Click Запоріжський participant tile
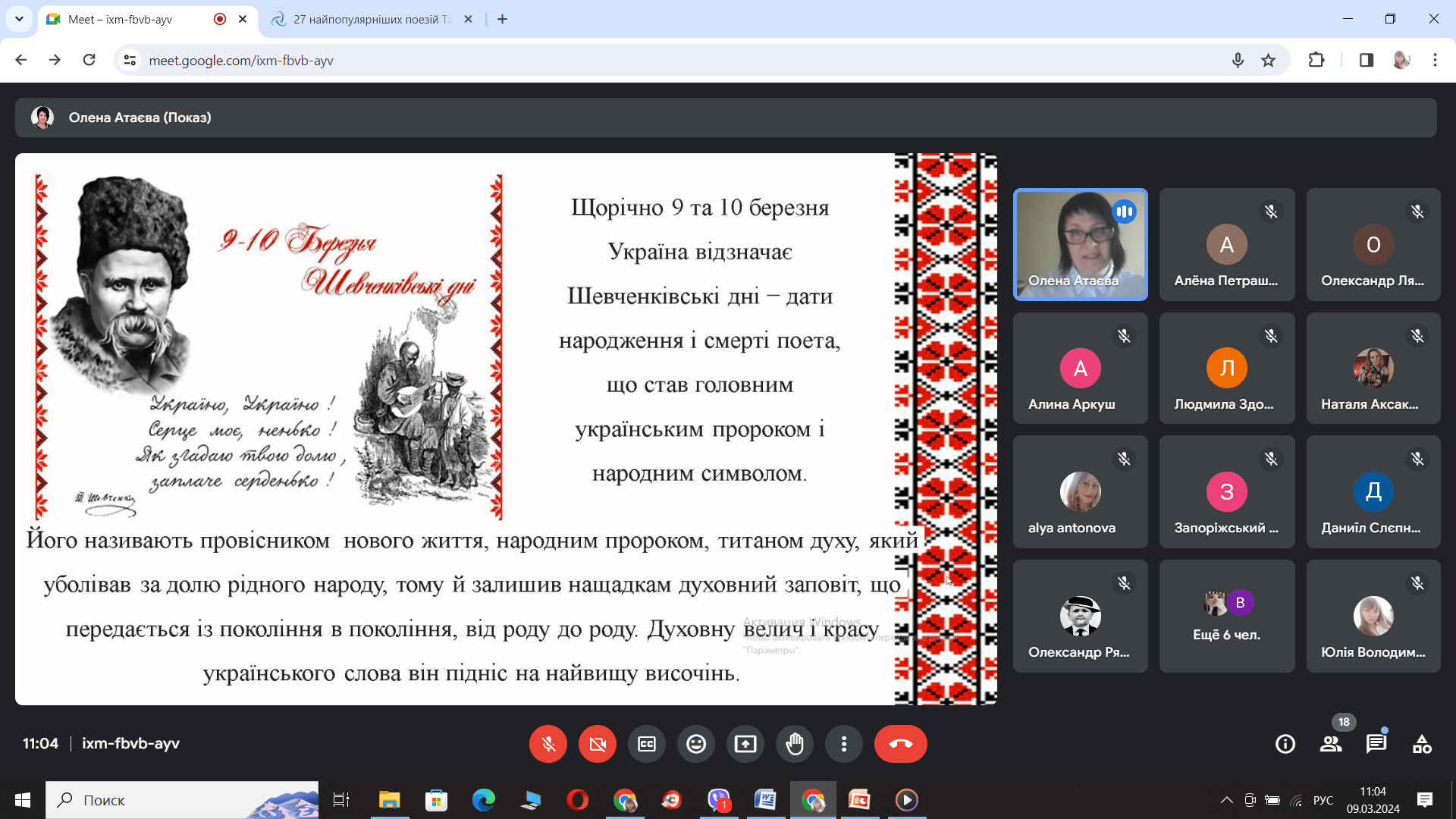 point(1227,491)
